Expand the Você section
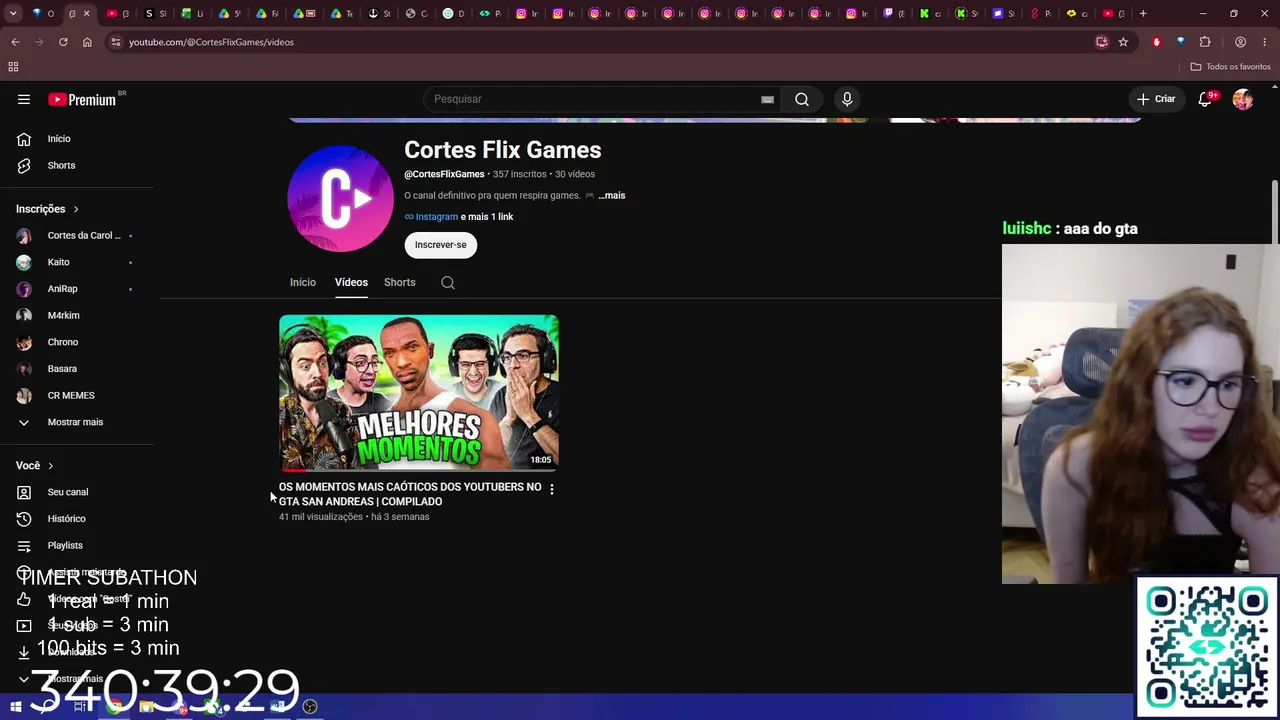Screen dimensions: 1280x720 (x=35, y=465)
